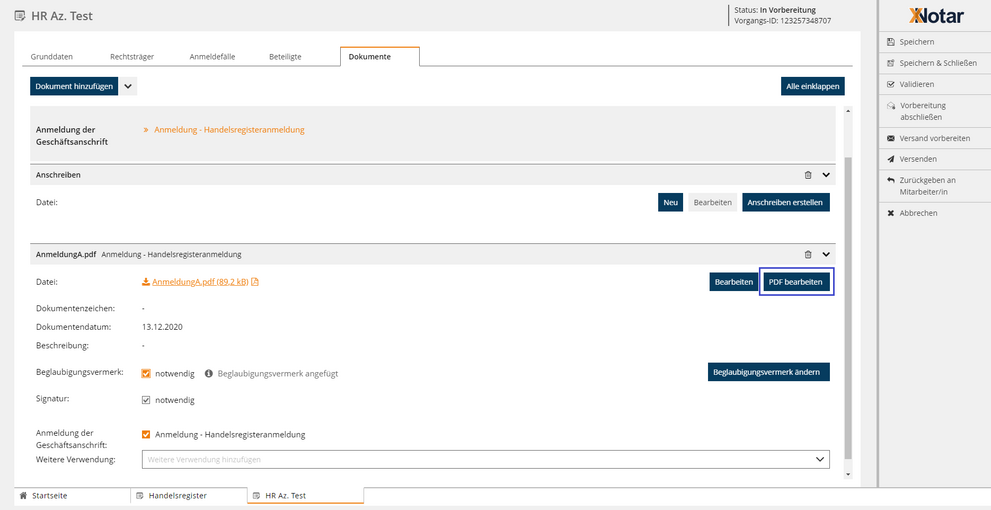Toggle Beglaubigungsvermerk notwendig checkbox

(x=146, y=373)
